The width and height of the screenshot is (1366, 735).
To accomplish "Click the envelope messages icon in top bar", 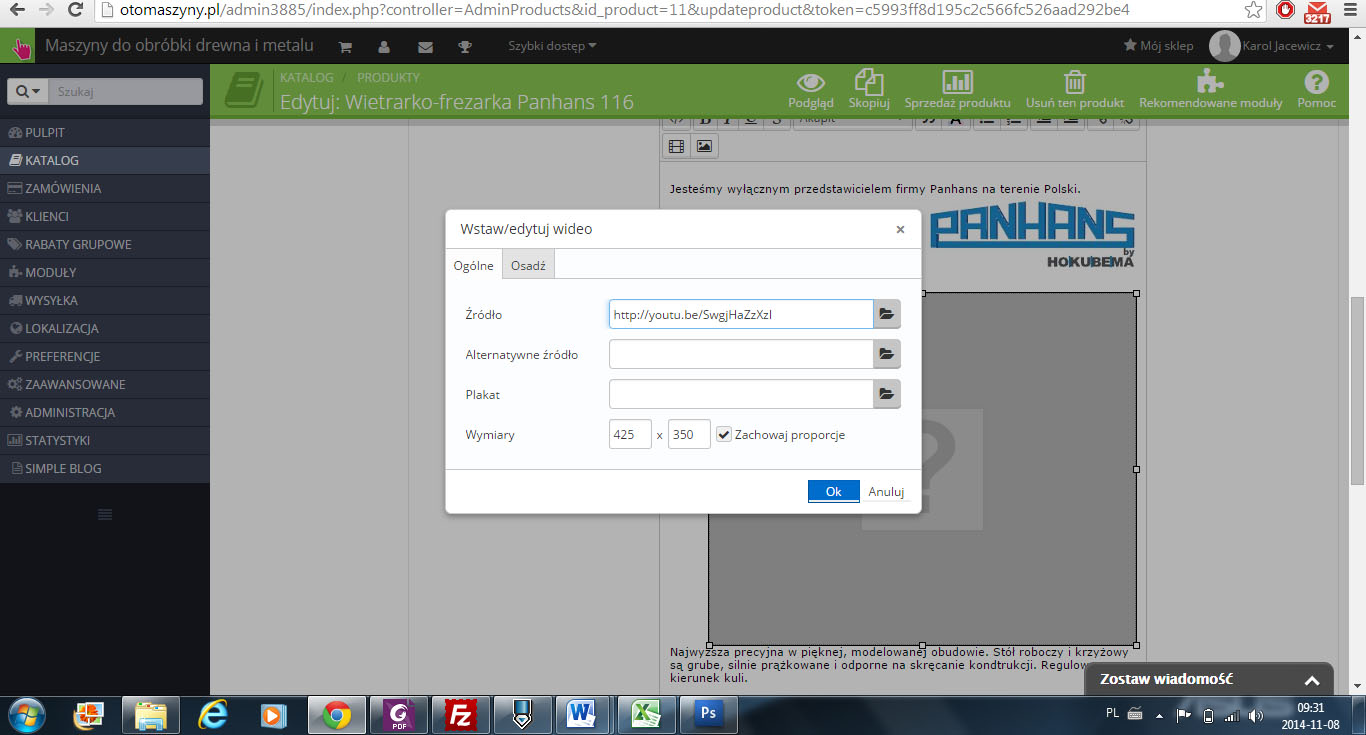I will (425, 46).
